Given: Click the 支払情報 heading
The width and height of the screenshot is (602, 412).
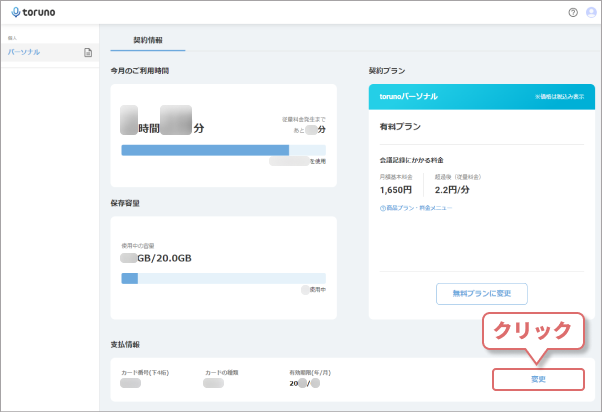Looking at the screenshot, I should point(125,344).
